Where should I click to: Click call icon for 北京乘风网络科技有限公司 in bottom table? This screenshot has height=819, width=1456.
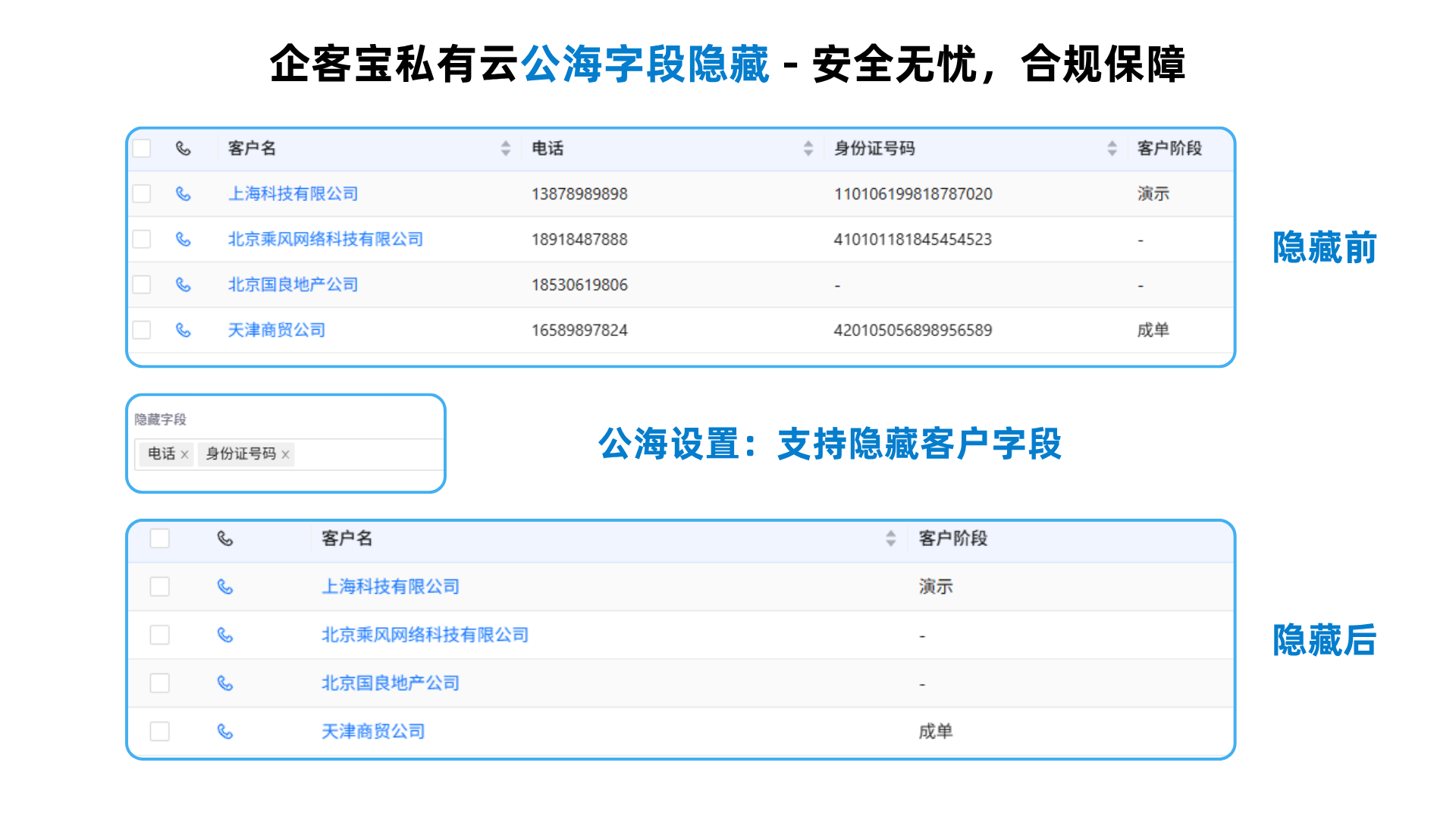[x=225, y=635]
